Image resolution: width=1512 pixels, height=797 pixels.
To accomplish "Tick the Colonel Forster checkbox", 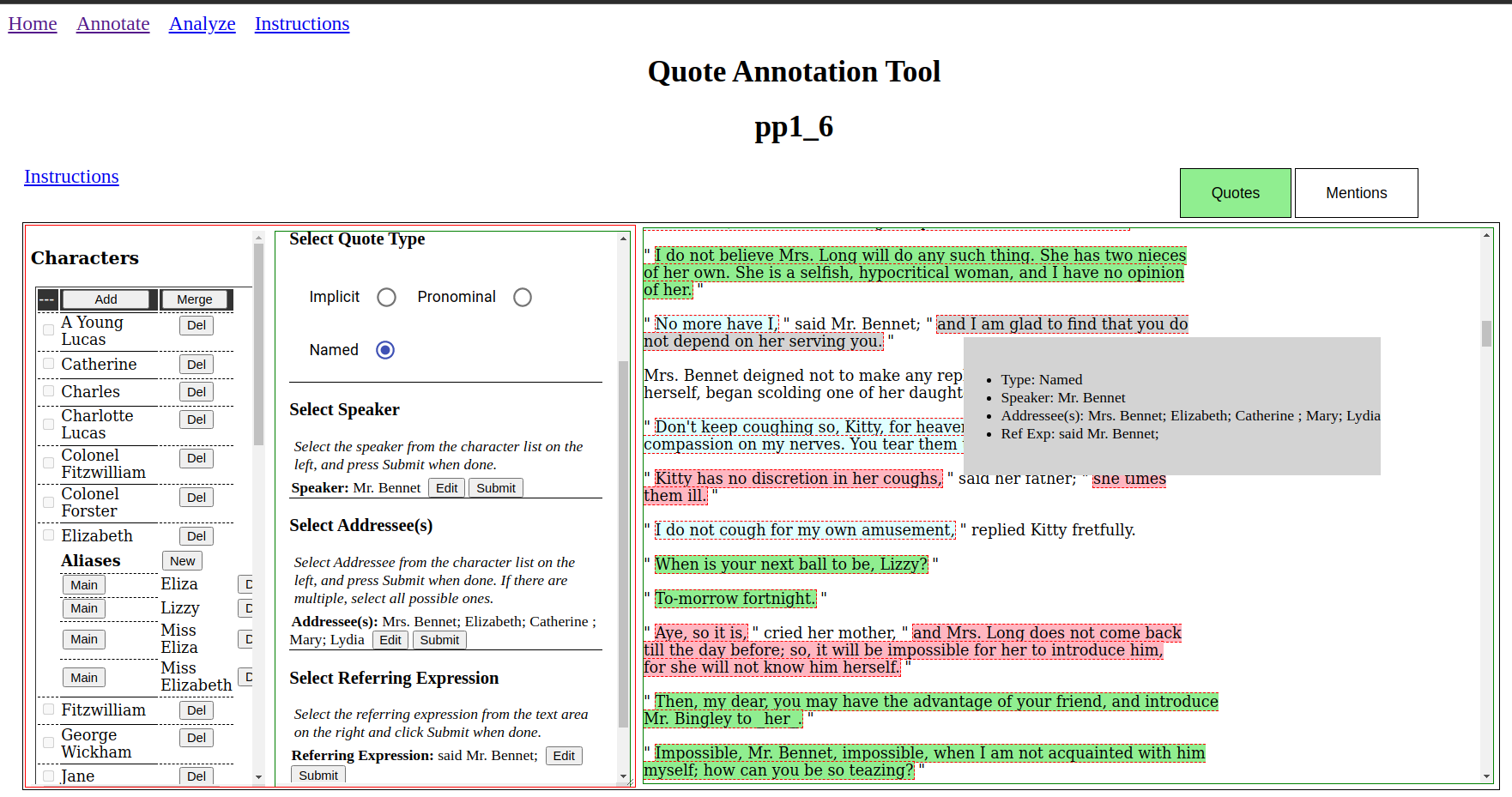I will [x=49, y=502].
